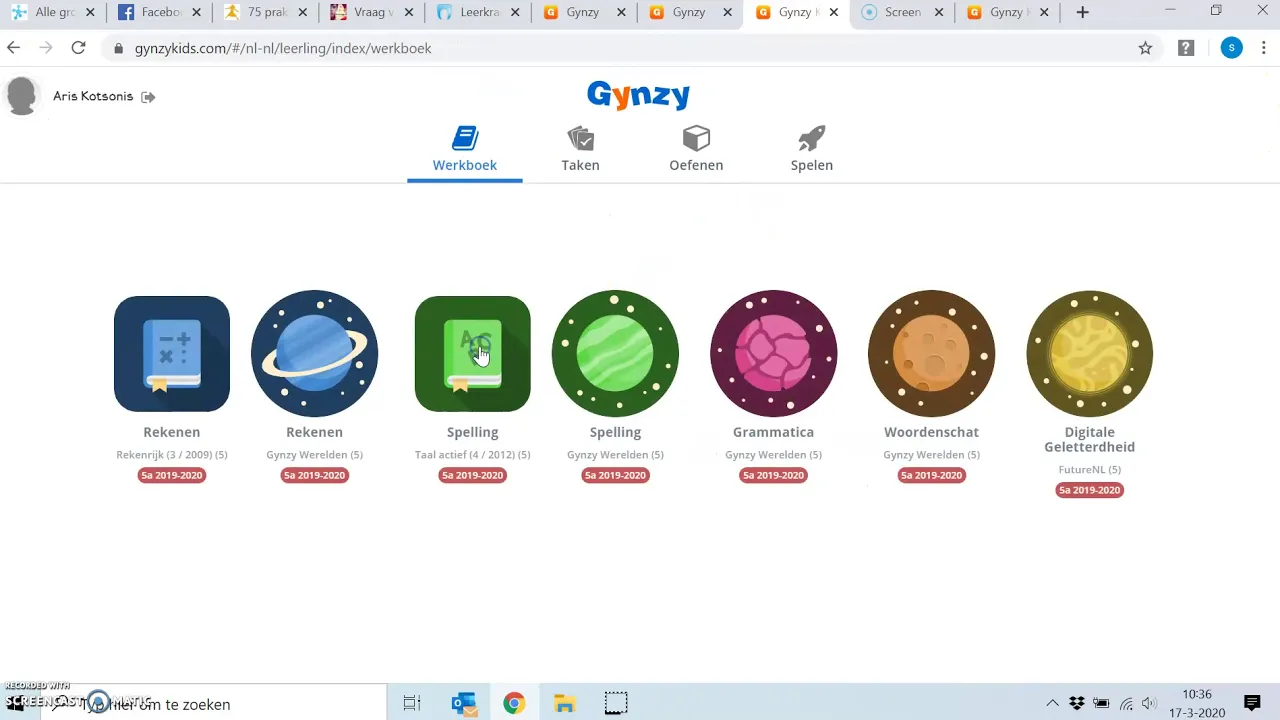Viewport: 1280px width, 720px height.
Task: Click the user avatar picture
Action: tap(22, 96)
